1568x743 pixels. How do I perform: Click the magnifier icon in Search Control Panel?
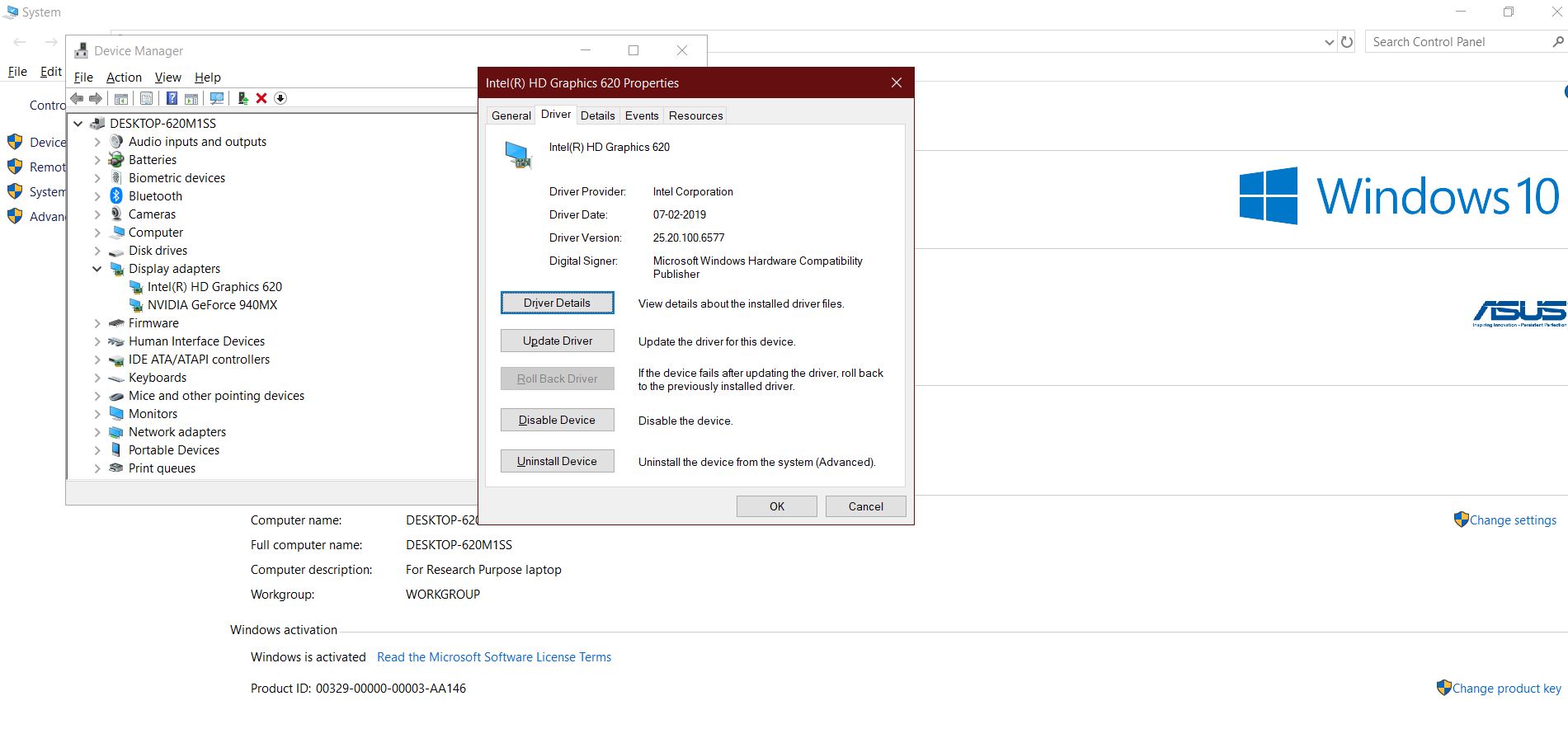click(1558, 42)
